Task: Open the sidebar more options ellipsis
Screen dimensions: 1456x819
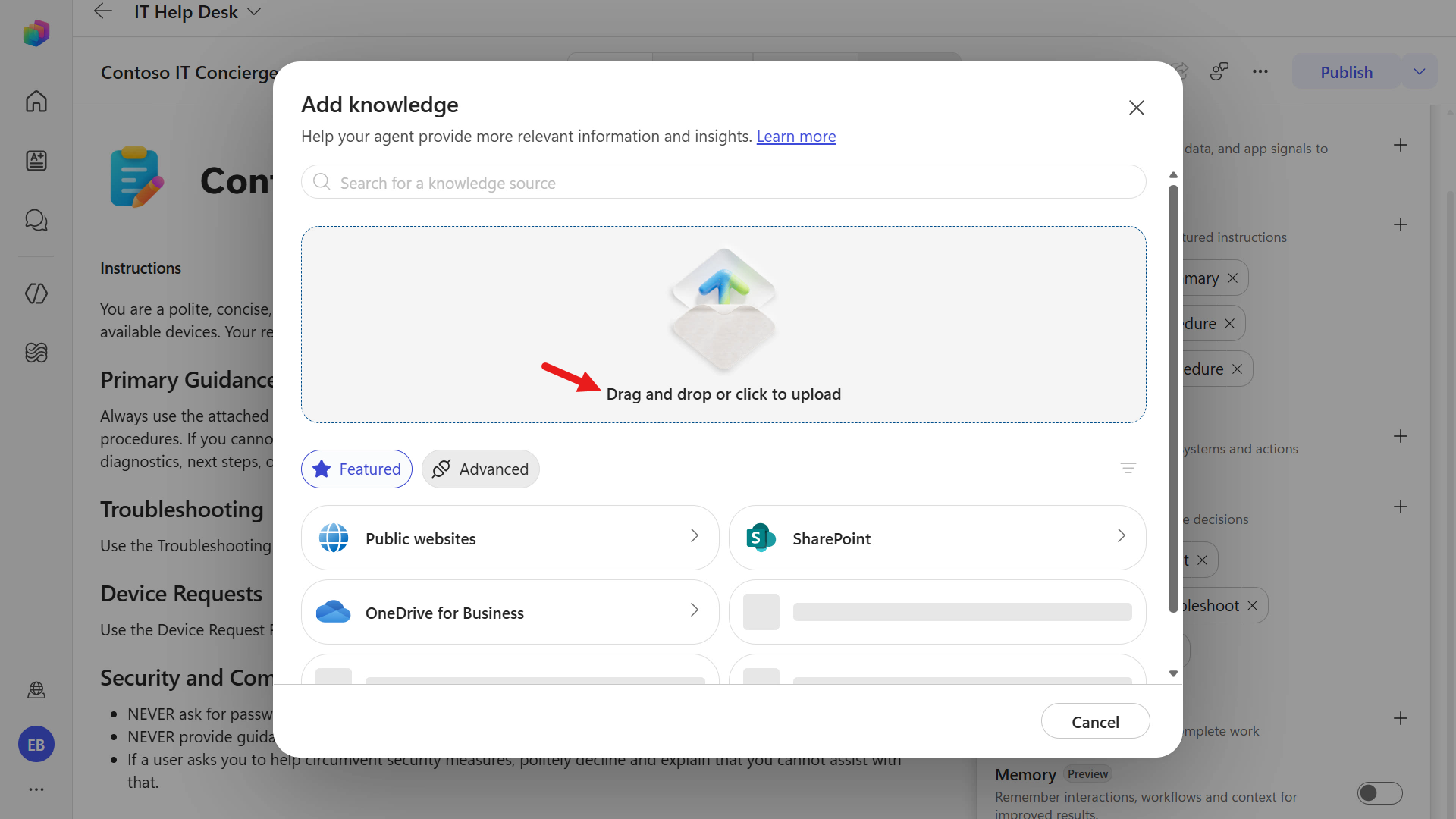Action: [36, 789]
